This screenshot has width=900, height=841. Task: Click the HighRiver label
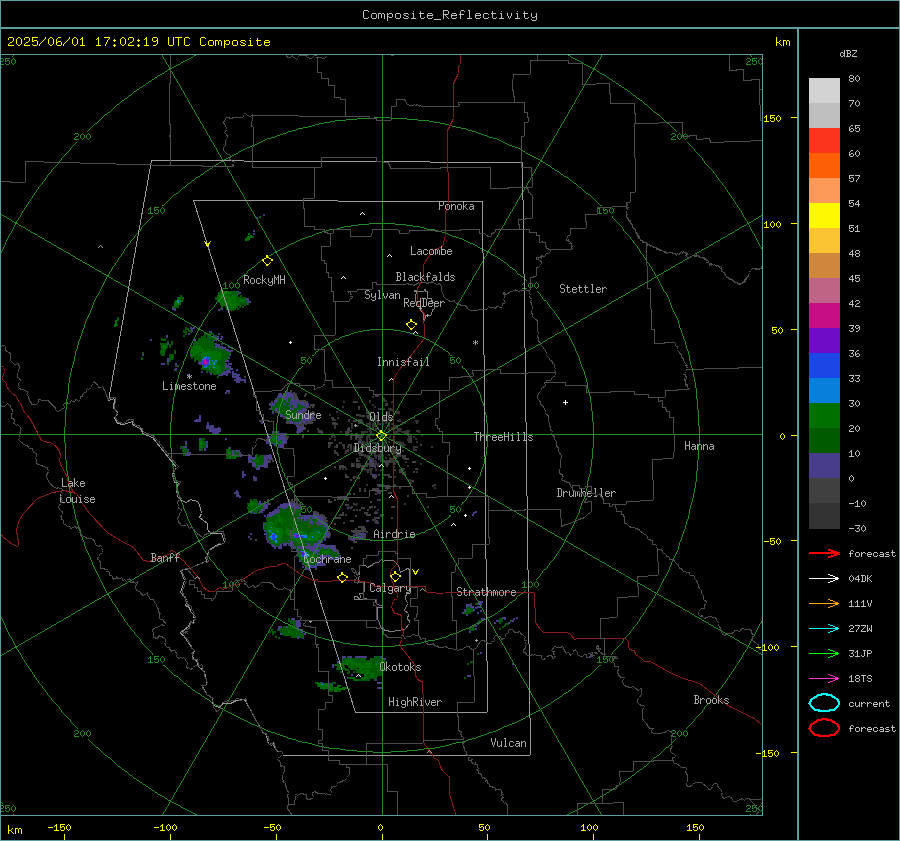[415, 702]
